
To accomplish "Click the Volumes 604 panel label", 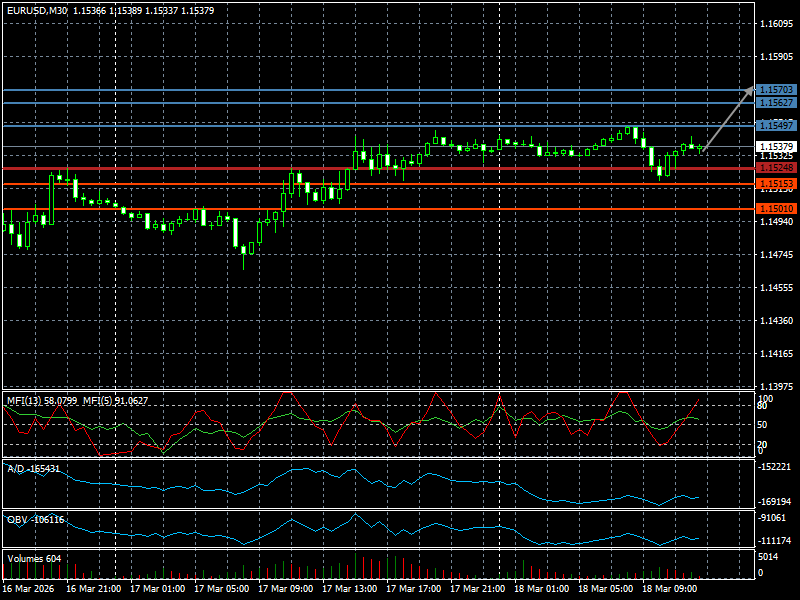I will [34, 558].
